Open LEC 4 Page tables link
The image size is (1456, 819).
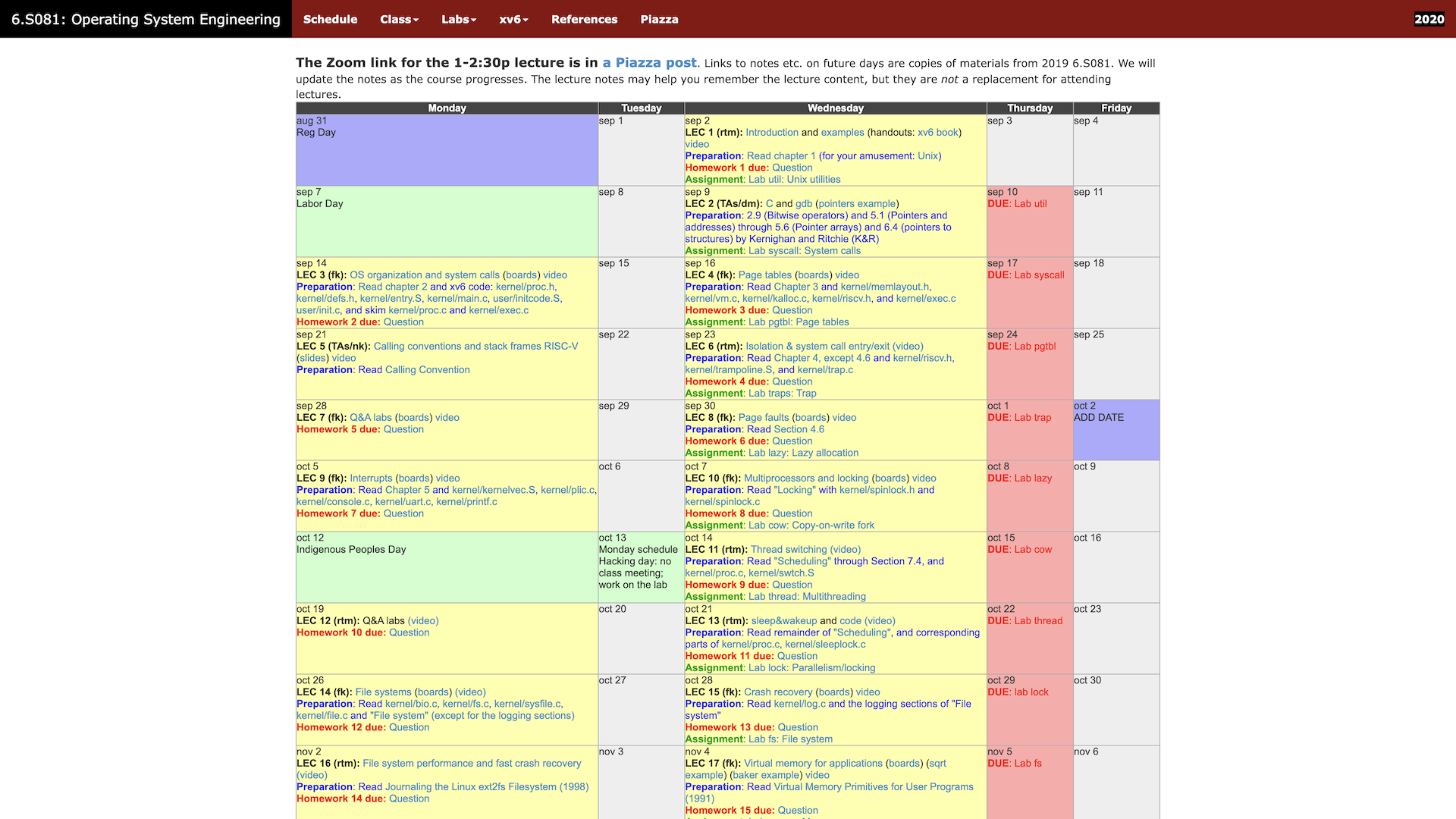(764, 275)
